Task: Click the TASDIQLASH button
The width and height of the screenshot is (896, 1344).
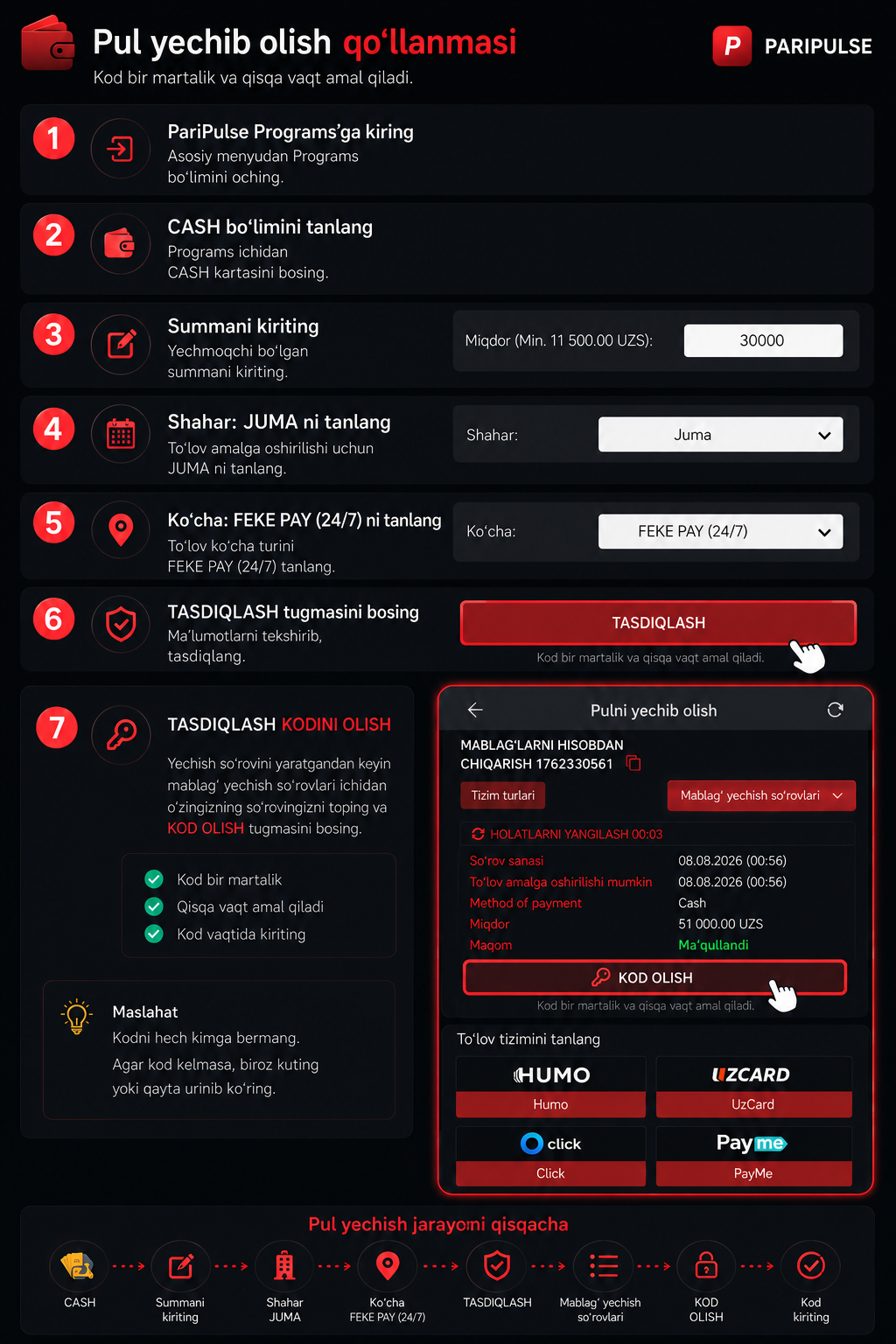Action: (x=658, y=623)
